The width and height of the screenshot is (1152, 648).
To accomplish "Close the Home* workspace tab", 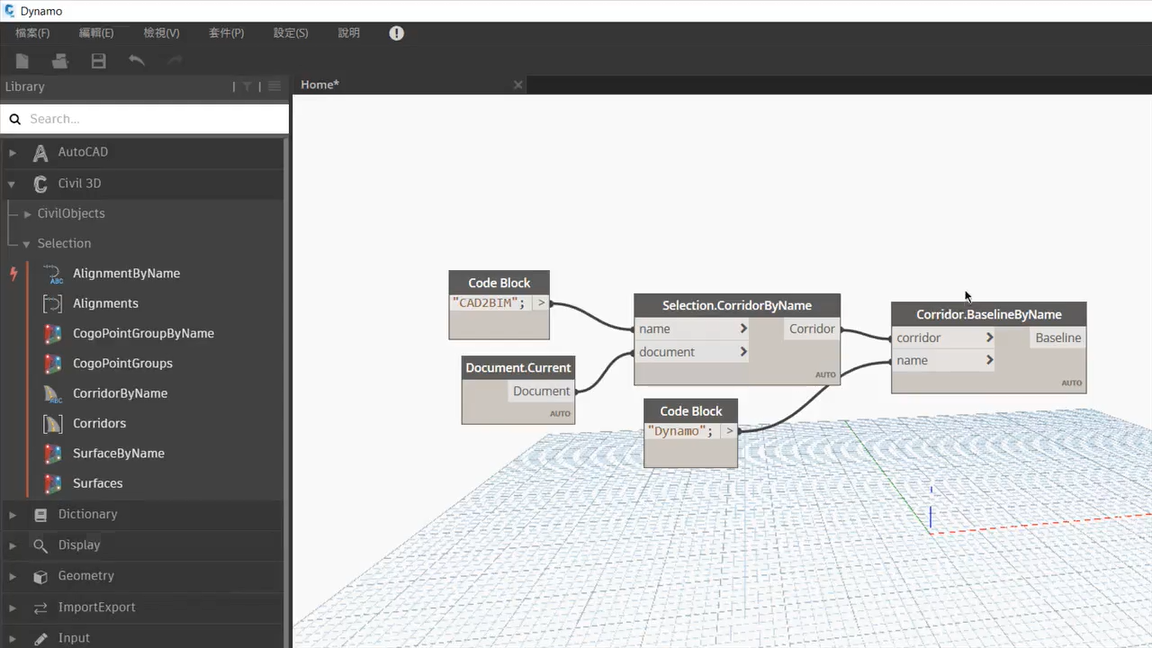I will point(518,85).
